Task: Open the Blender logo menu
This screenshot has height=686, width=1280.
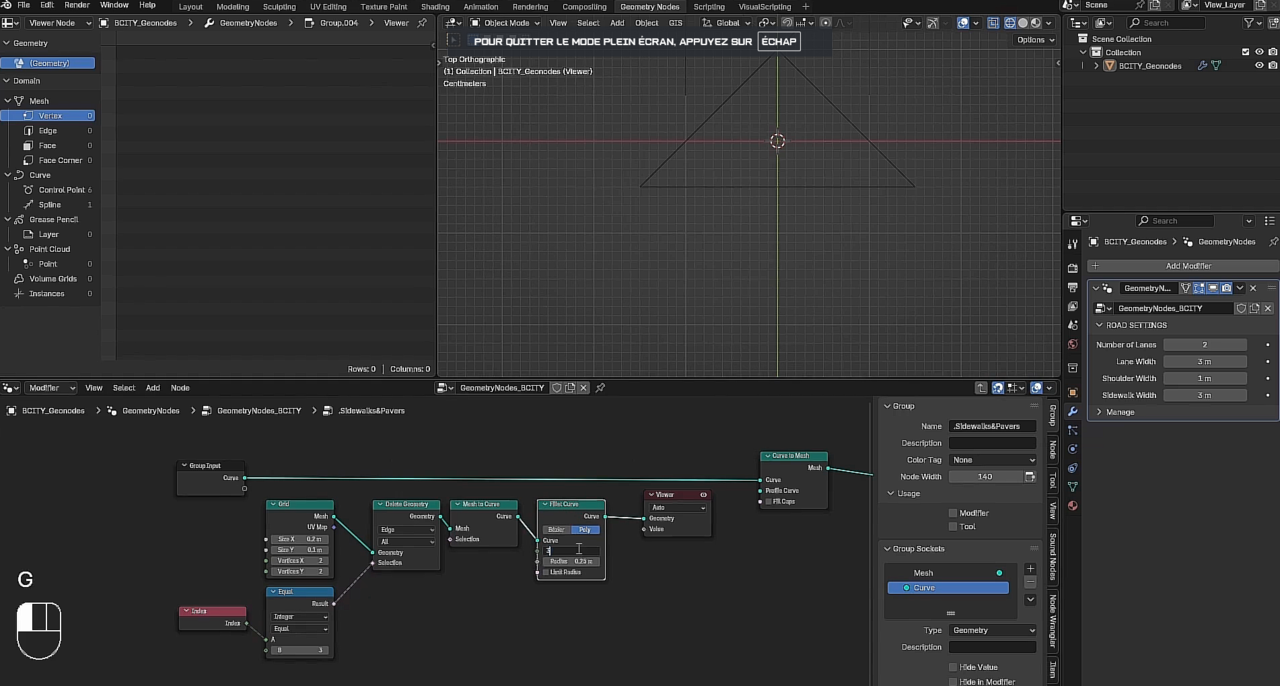Action: (x=8, y=5)
